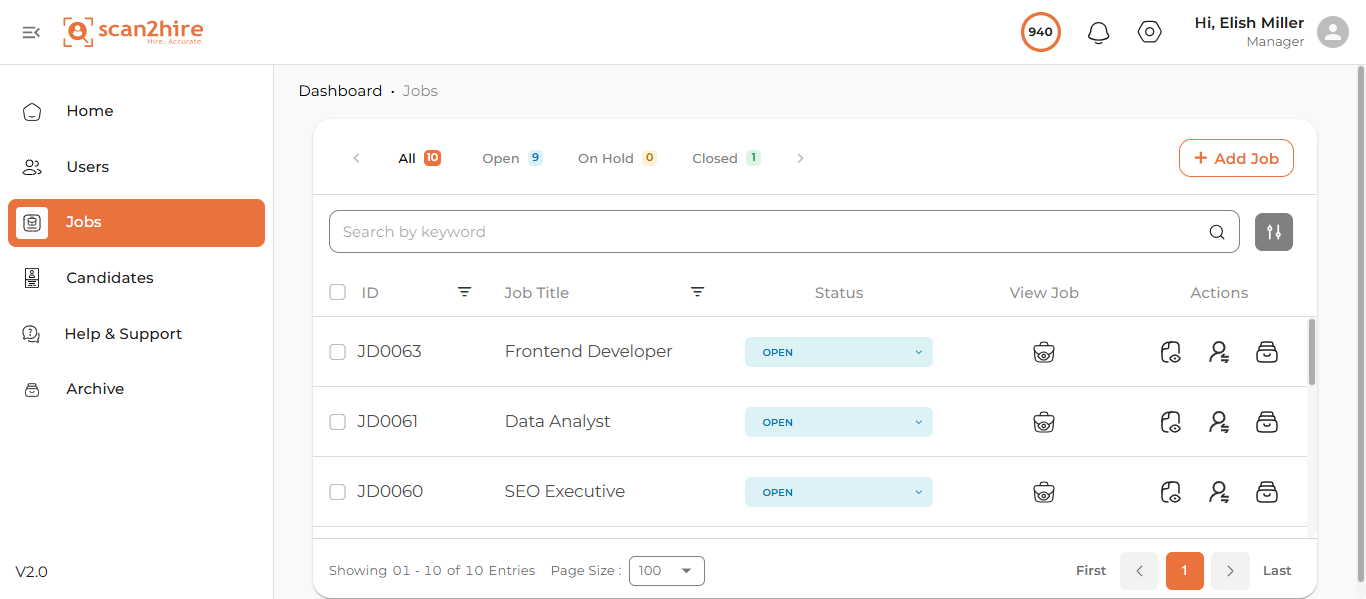Click the Archive sidebar icon
Screen dimensions: 1366x599
click(32, 389)
